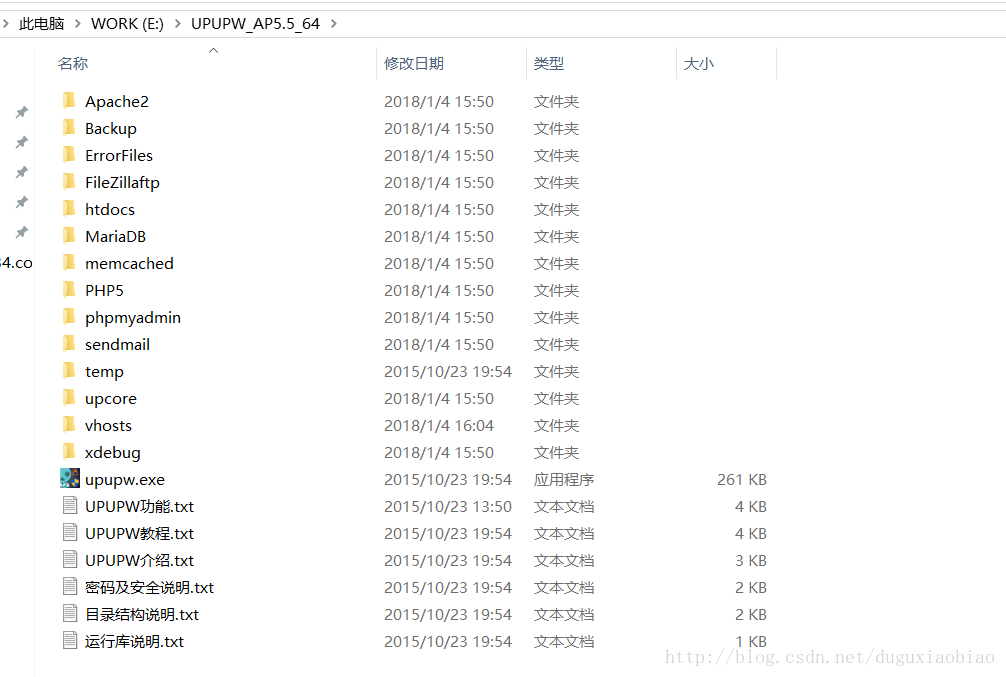Sort by the 大小 column header
Screen dimensions: 1006x677
point(699,64)
